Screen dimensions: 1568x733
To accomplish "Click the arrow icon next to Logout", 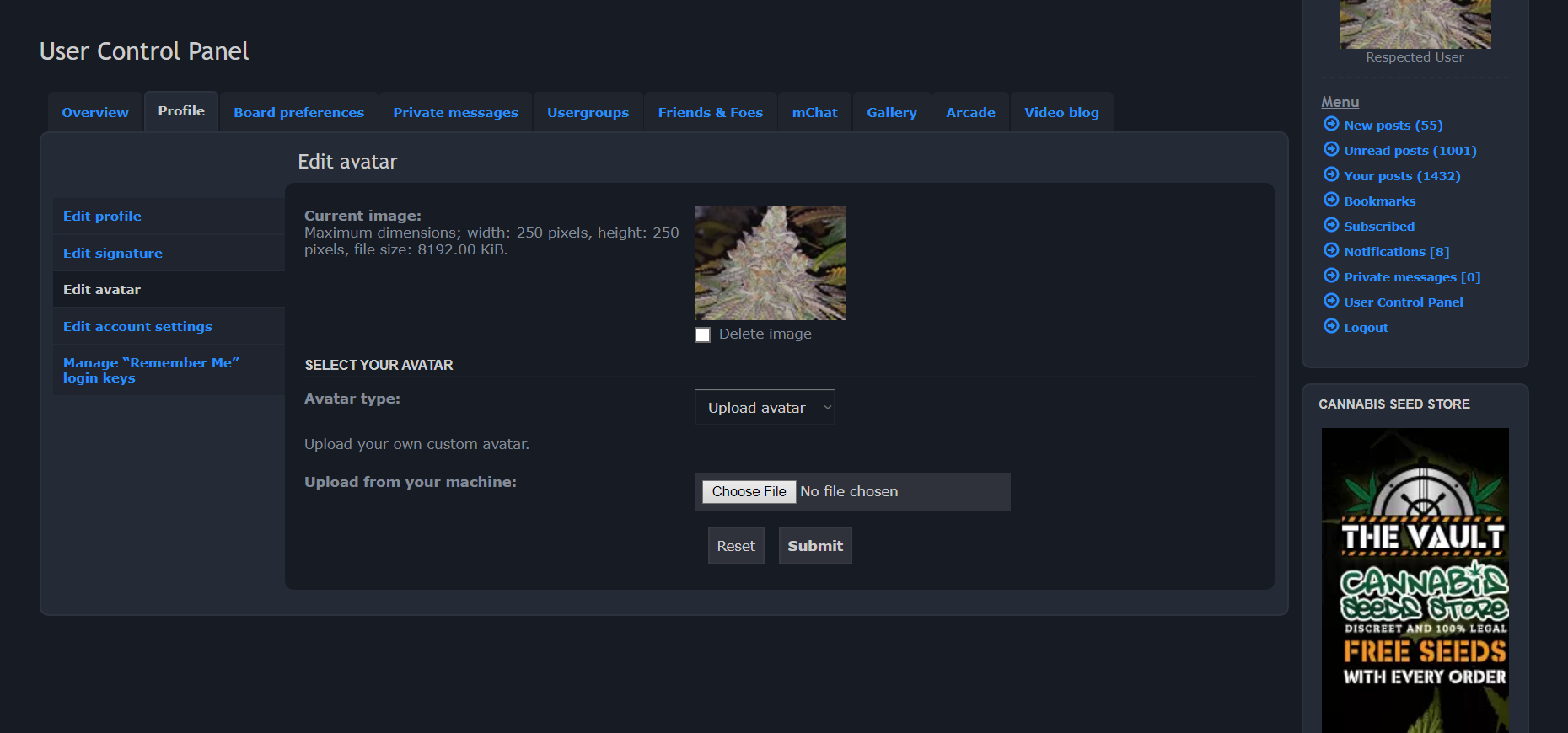I will tap(1331, 327).
